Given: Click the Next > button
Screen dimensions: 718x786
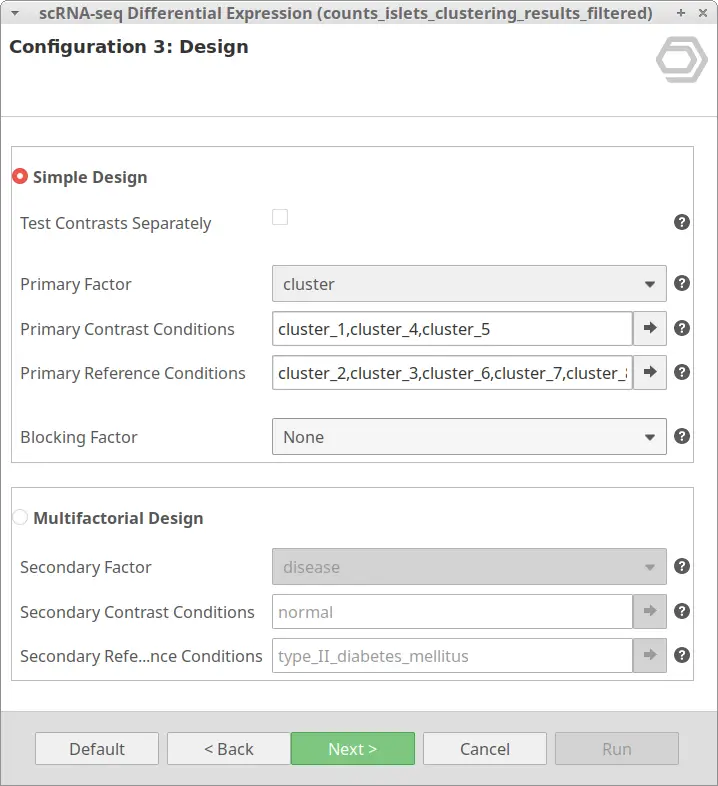Looking at the screenshot, I should (352, 748).
